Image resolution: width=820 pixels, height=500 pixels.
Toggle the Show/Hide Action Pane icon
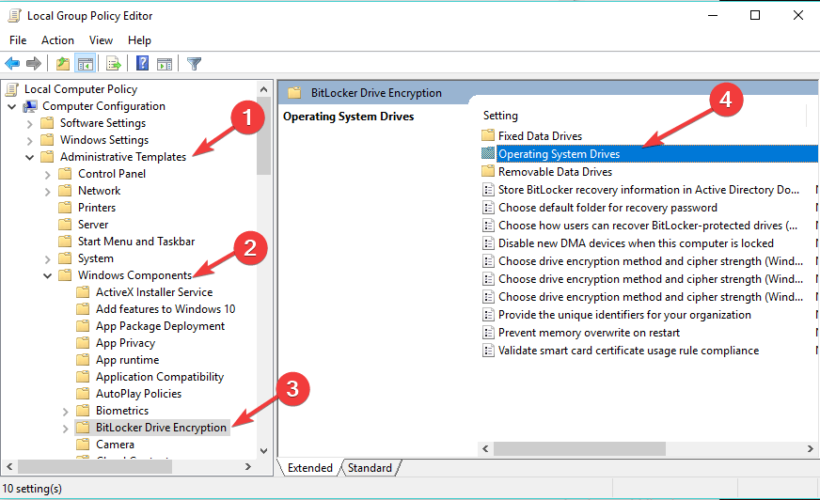point(165,64)
